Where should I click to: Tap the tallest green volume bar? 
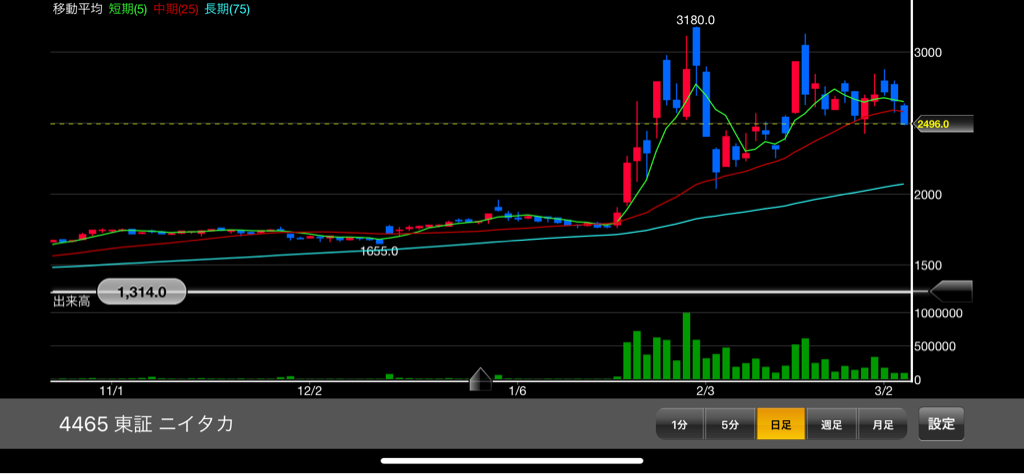[x=686, y=346]
